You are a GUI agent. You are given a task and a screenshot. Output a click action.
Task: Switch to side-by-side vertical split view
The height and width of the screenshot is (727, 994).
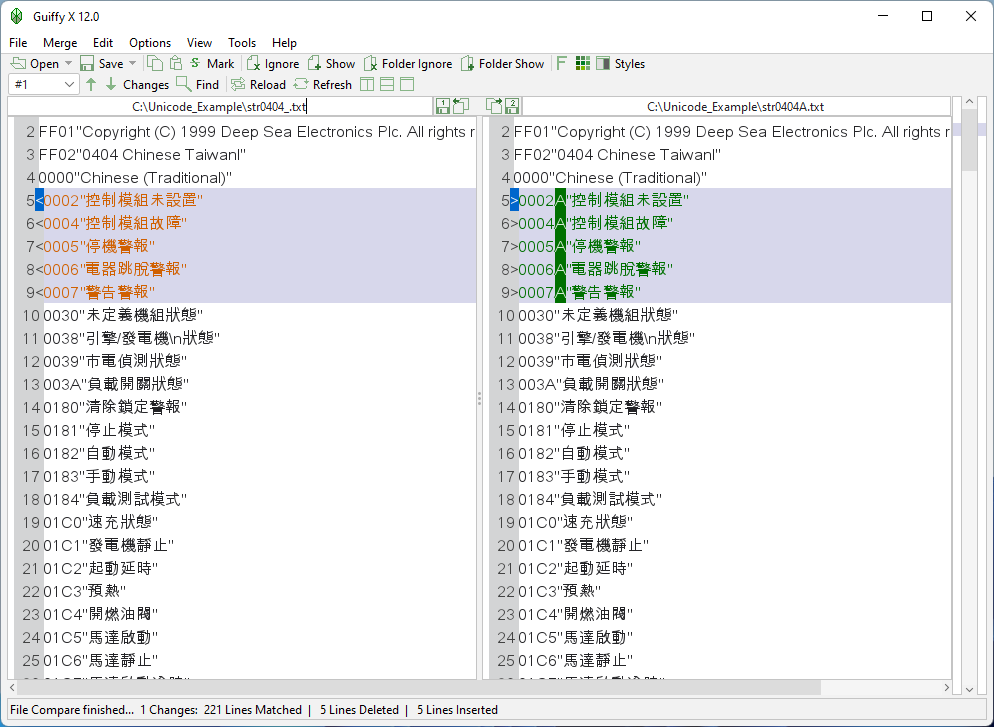(367, 85)
